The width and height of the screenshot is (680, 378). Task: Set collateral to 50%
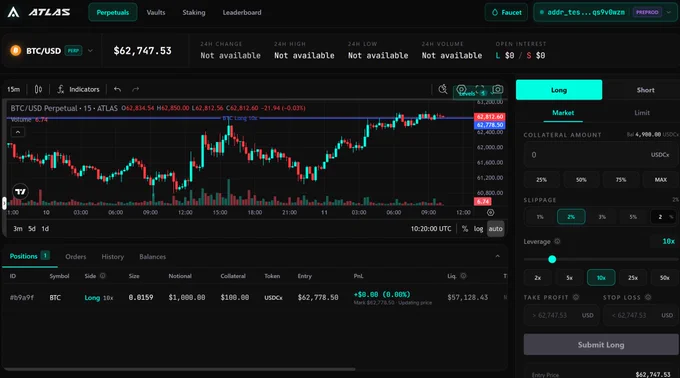(x=581, y=179)
